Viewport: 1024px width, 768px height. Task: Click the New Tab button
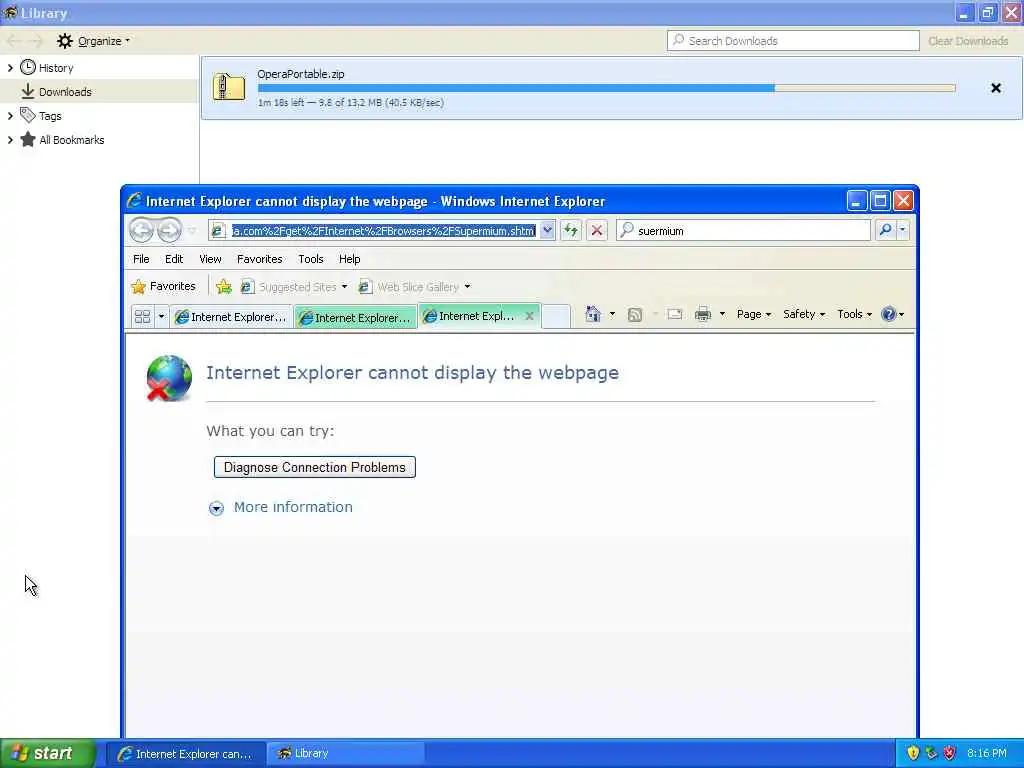pyautogui.click(x=556, y=317)
